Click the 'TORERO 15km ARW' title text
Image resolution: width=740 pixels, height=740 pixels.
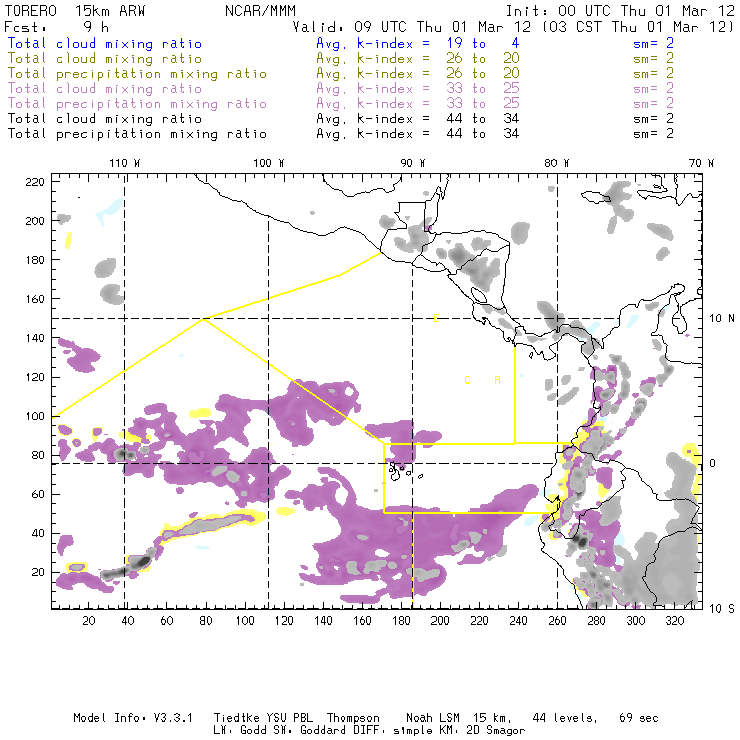point(75,11)
